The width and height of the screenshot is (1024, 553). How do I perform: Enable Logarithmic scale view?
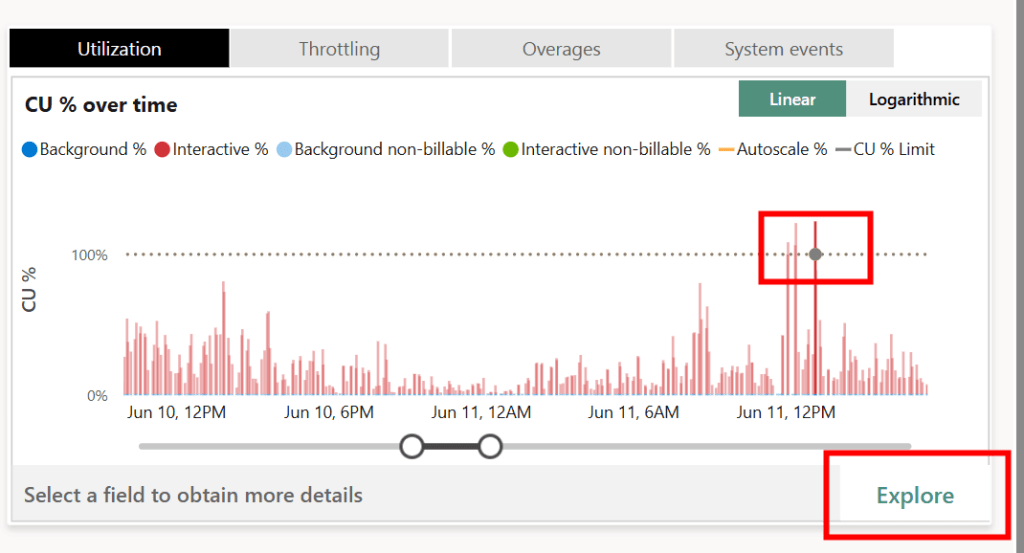tap(913, 99)
